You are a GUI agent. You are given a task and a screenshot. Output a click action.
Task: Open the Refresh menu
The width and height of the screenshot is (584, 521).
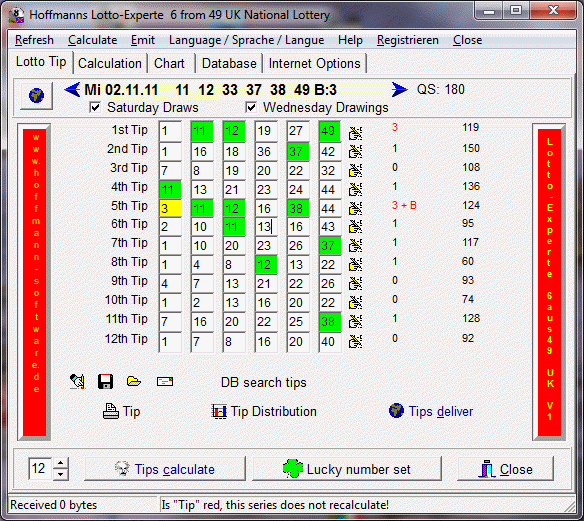point(34,40)
